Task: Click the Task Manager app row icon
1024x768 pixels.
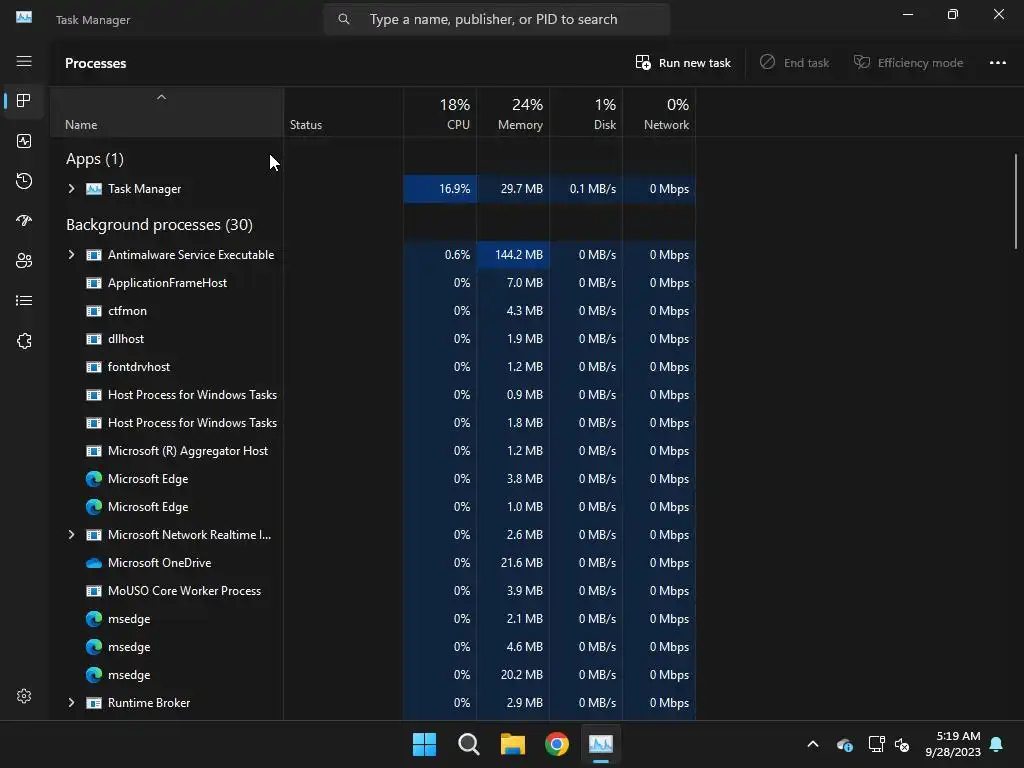Action: 94,189
